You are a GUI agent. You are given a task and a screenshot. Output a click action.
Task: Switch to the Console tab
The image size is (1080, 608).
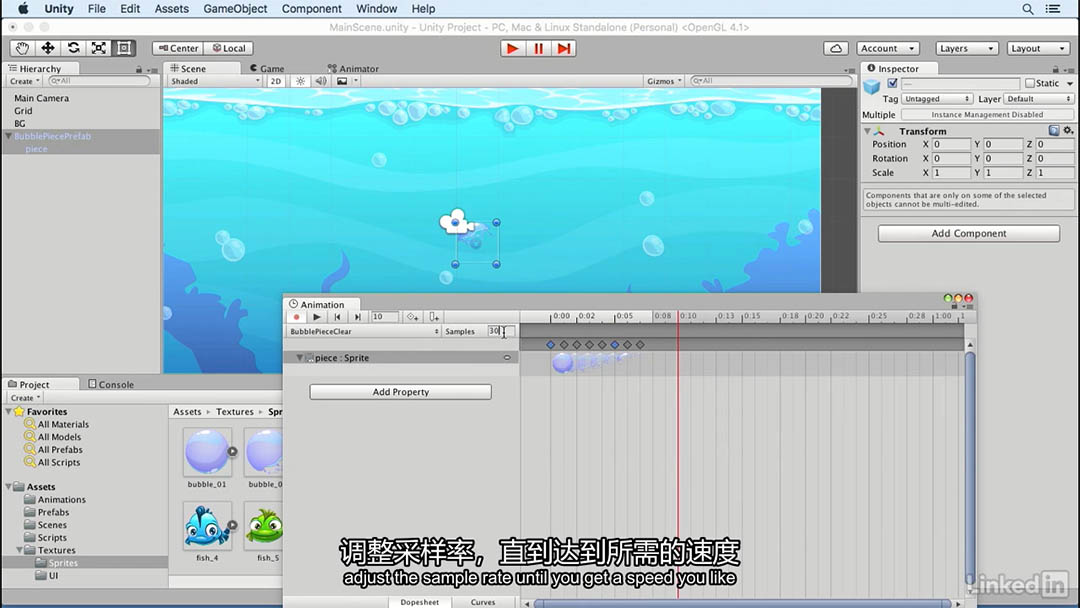point(111,384)
